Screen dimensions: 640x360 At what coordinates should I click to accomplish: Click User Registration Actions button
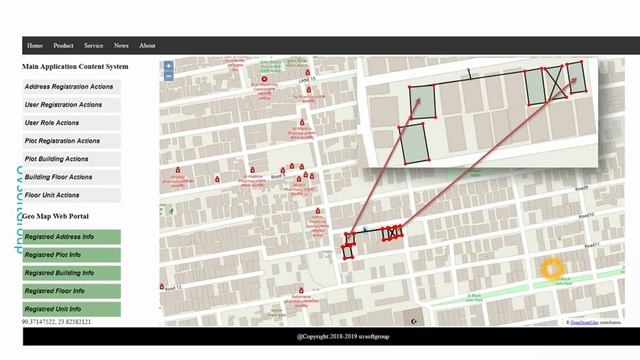[71, 104]
